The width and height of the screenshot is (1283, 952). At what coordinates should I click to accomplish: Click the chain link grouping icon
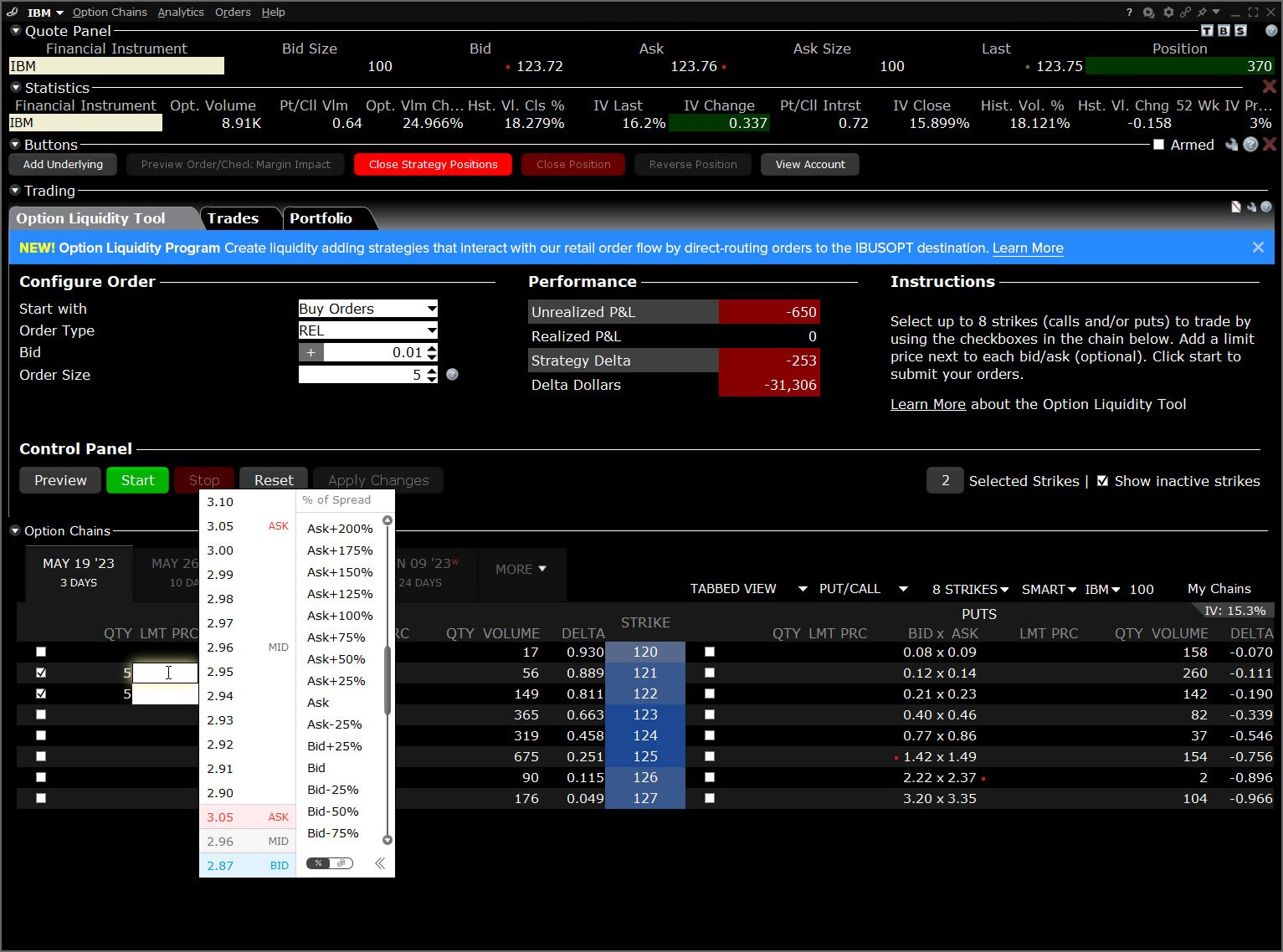tap(1185, 12)
